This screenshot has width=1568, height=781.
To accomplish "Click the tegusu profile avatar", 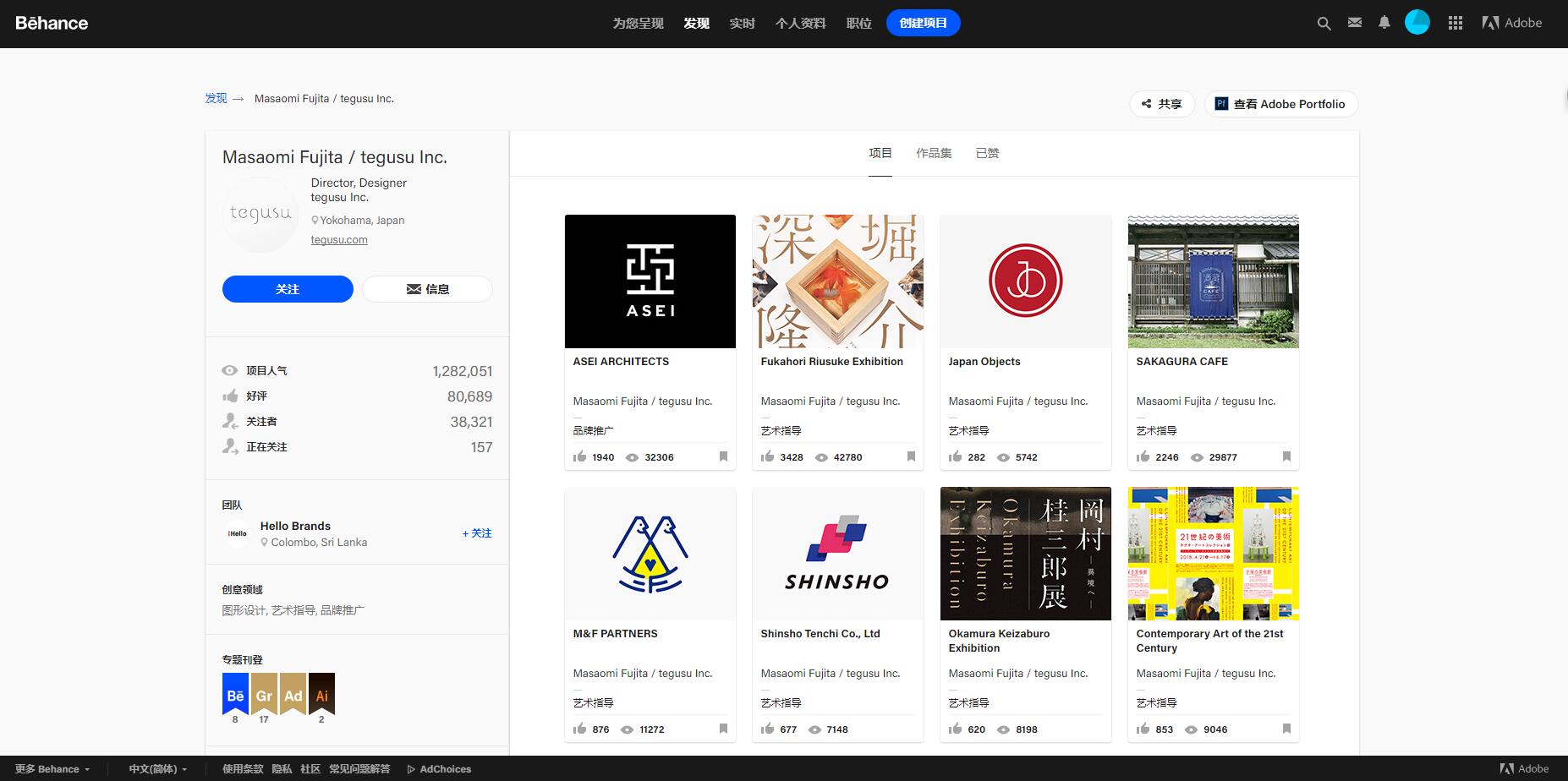I will [x=260, y=214].
